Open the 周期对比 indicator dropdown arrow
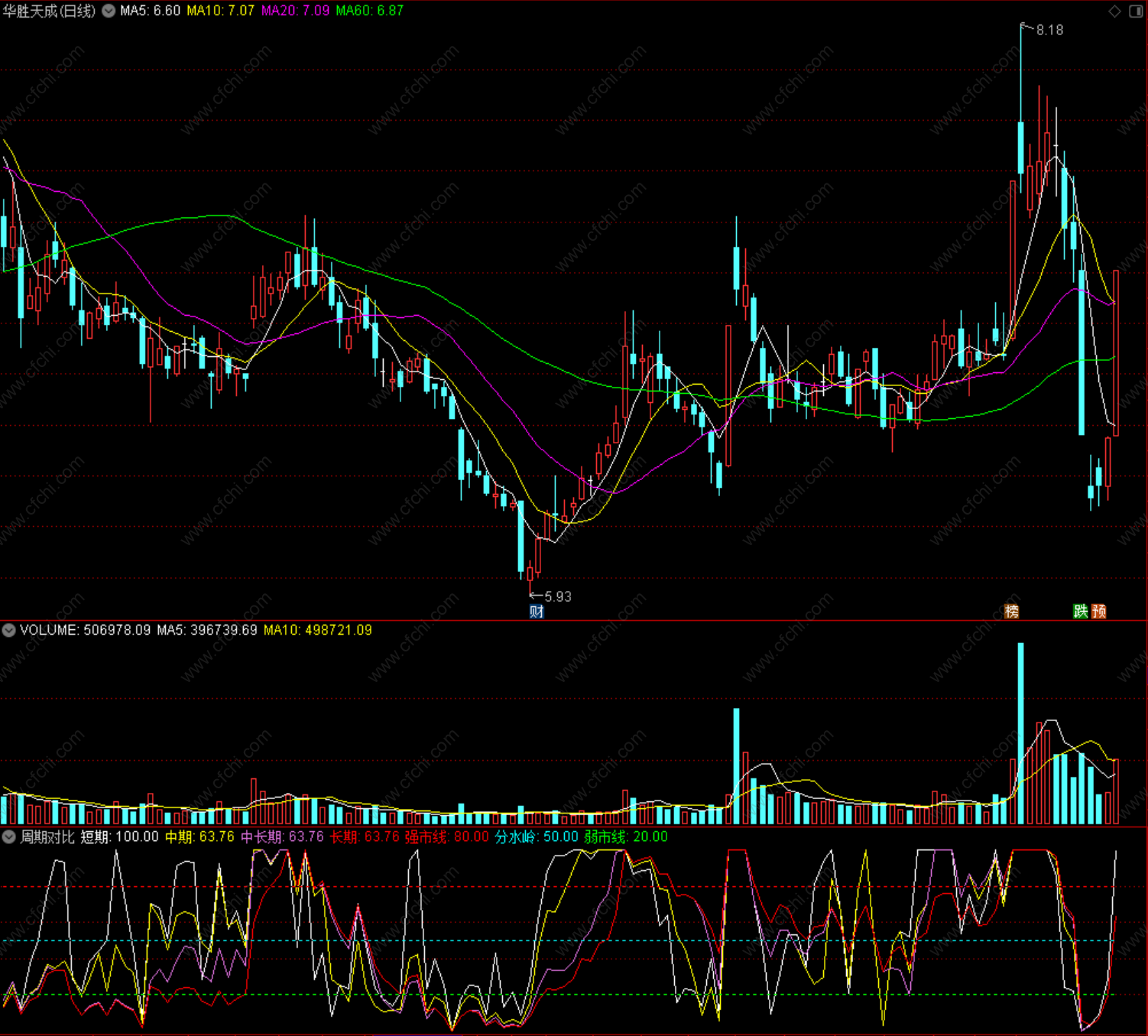1148x1036 pixels. click(x=9, y=836)
